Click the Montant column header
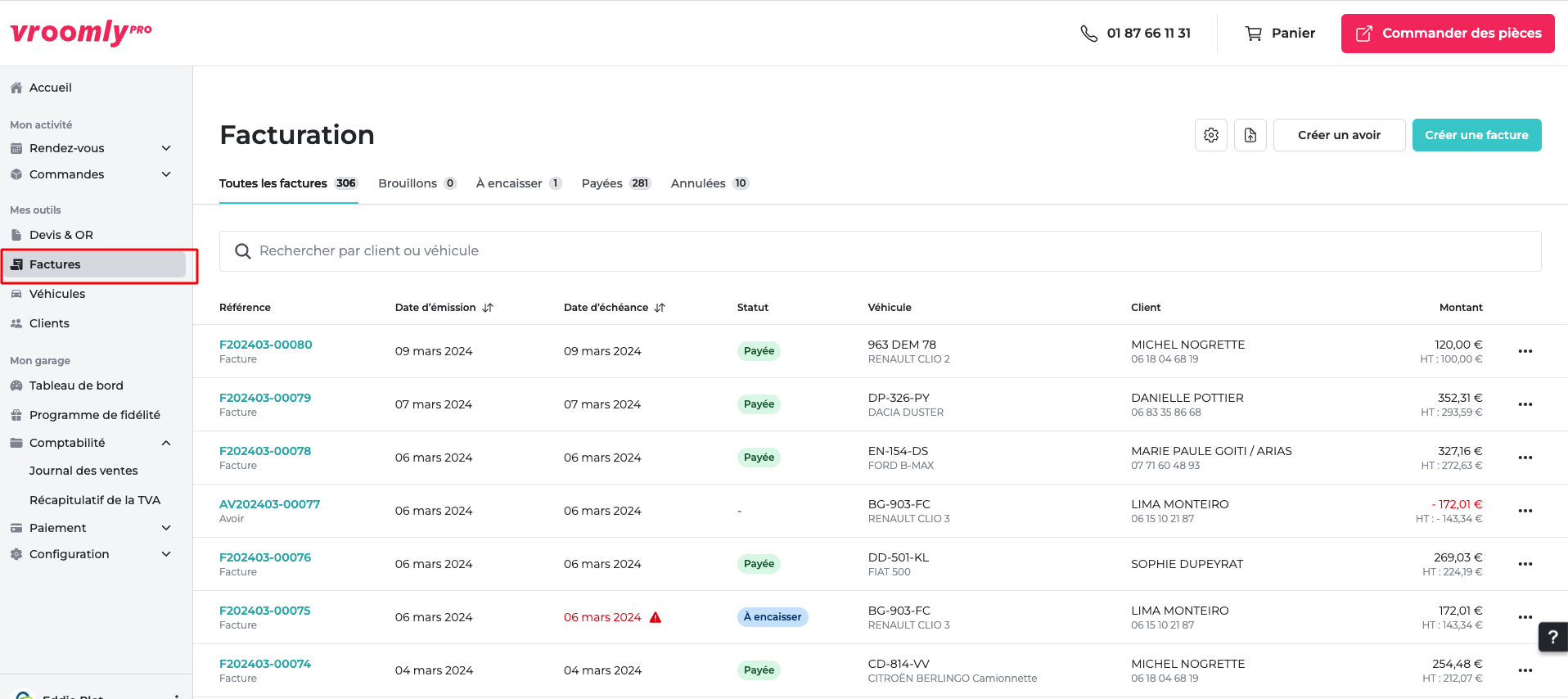 click(1461, 308)
